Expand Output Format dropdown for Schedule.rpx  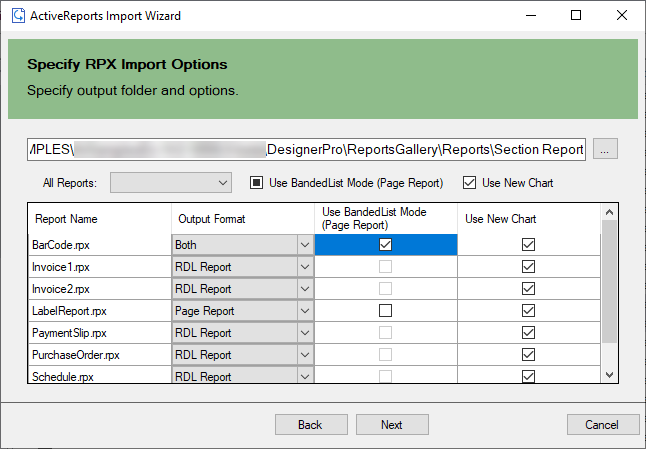tap(305, 376)
